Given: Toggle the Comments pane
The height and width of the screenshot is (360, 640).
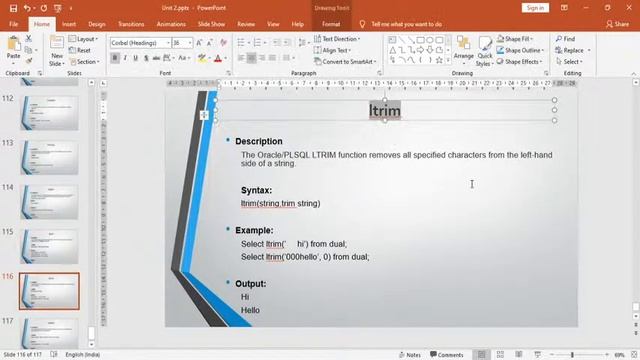Looking at the screenshot, I should point(447,355).
